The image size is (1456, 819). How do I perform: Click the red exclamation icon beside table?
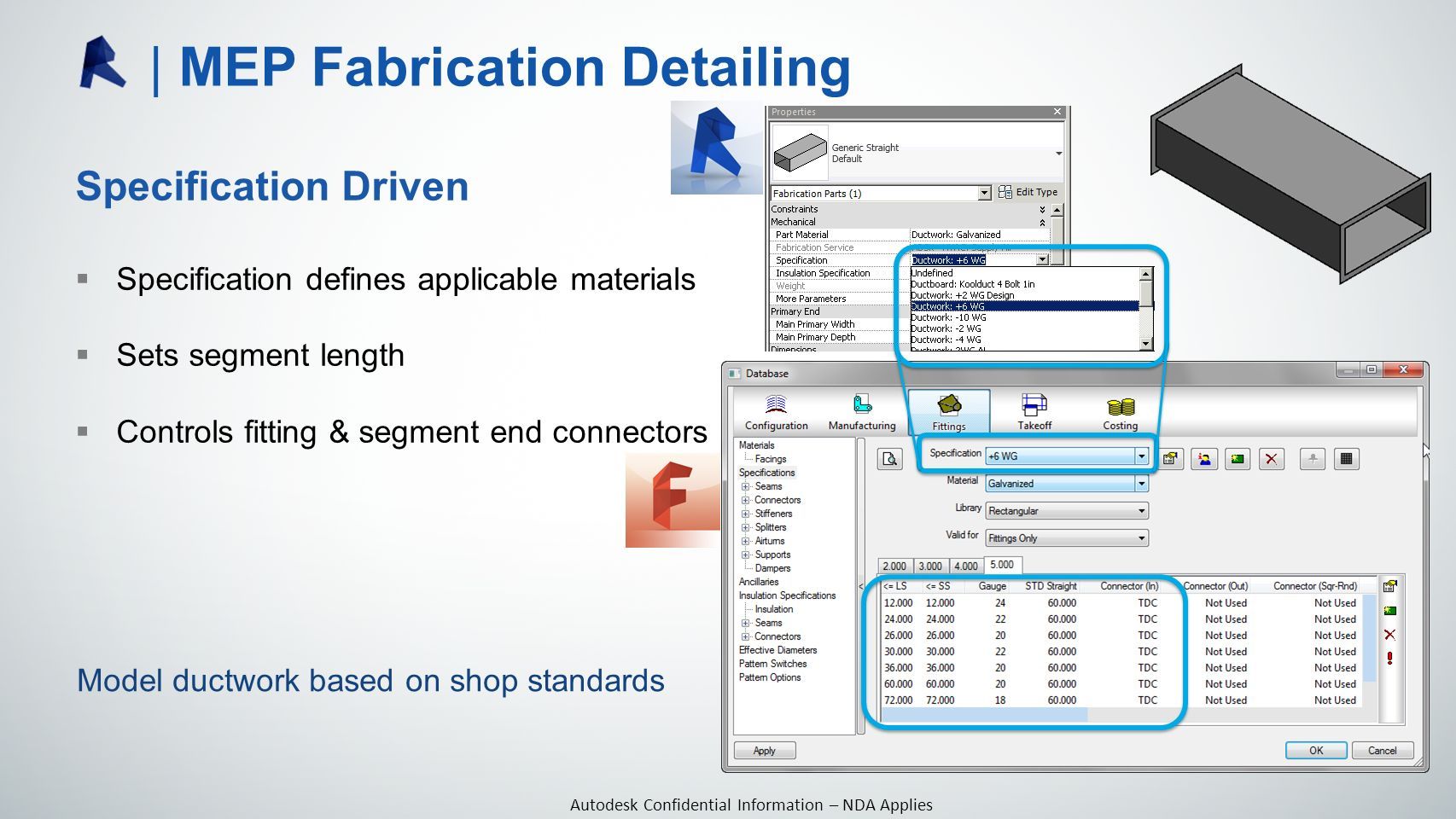point(1390,658)
